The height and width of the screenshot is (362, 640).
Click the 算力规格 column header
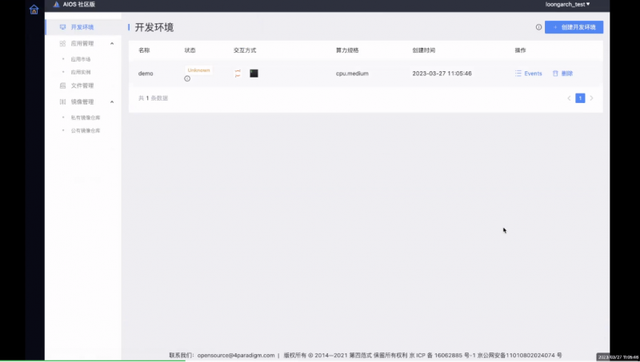(x=347, y=51)
